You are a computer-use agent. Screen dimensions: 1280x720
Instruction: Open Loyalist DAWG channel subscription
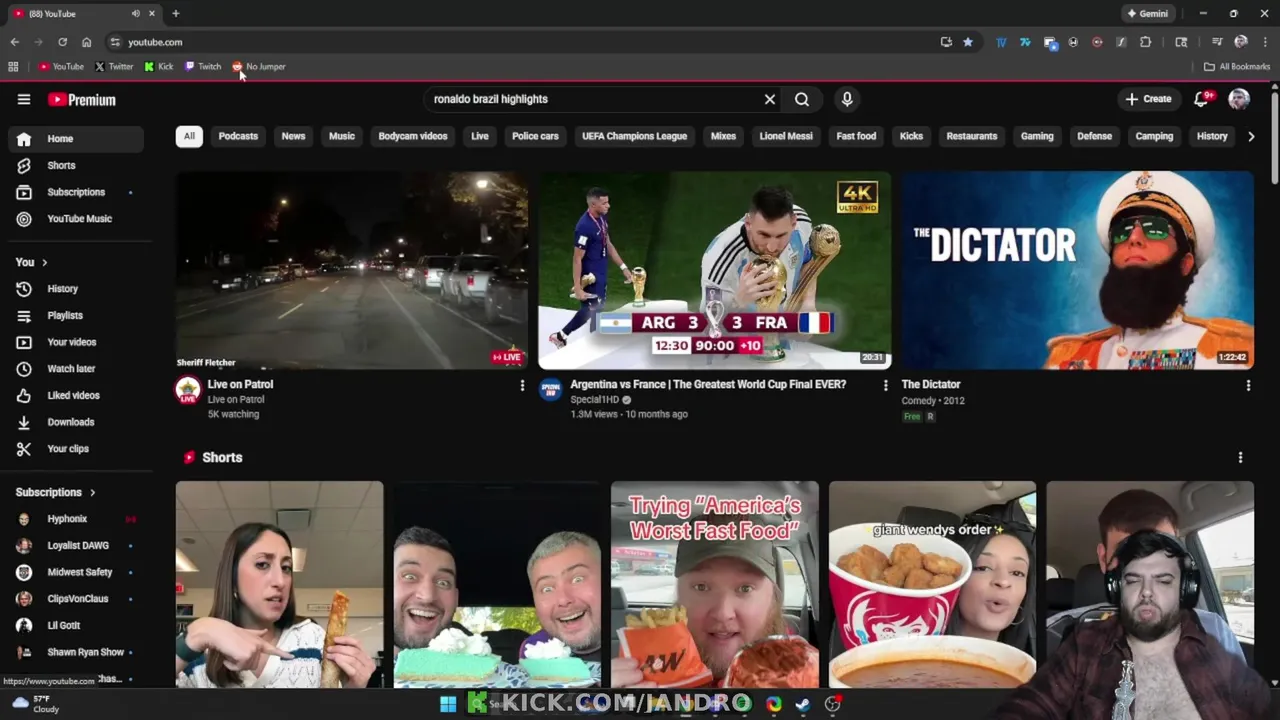[76, 545]
